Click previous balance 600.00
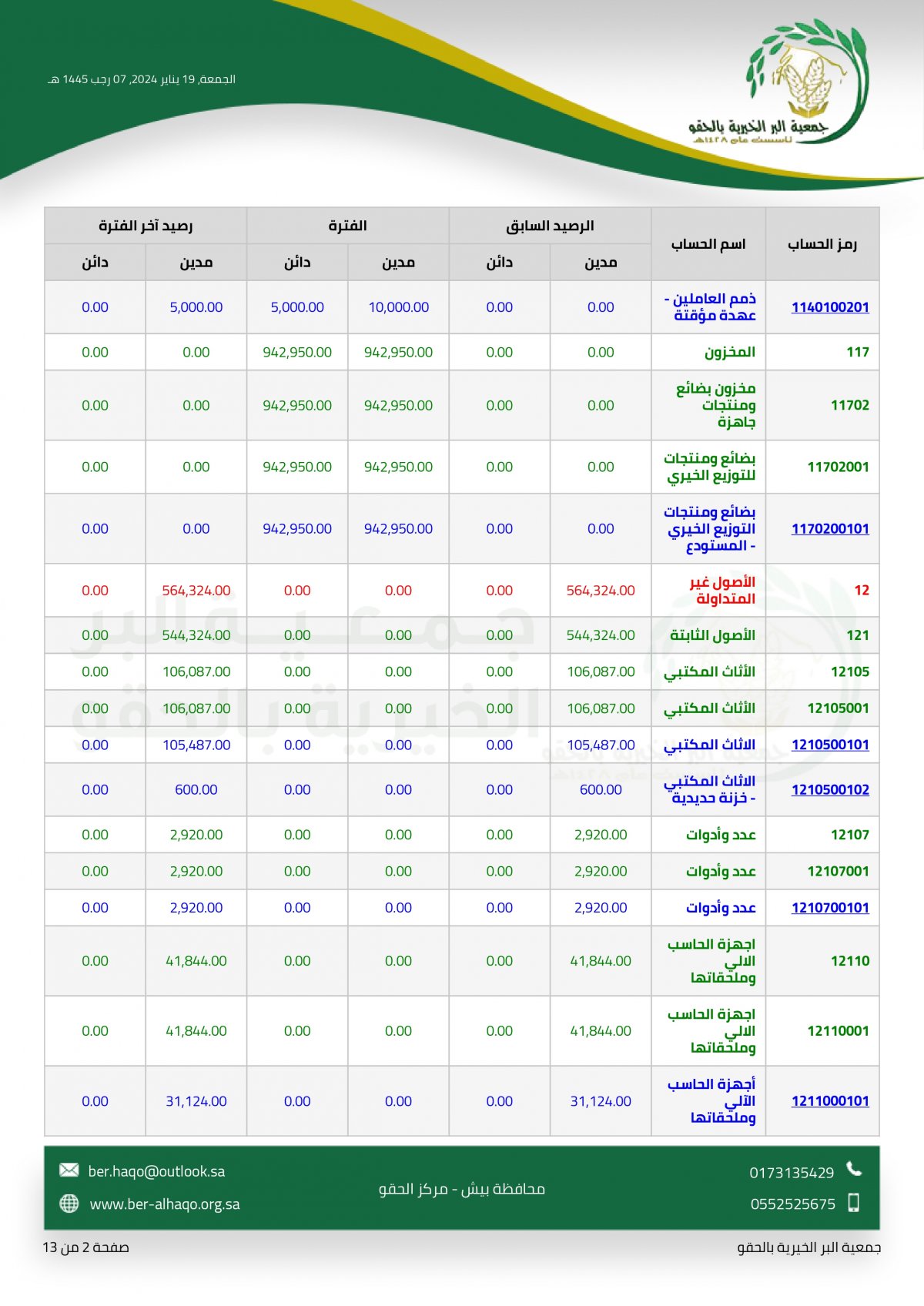Screen dimensions: 924x1306 [601, 789]
